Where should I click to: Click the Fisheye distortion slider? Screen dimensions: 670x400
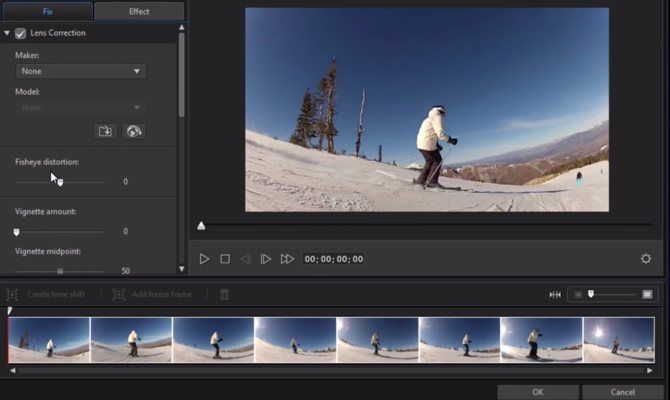[x=59, y=182]
